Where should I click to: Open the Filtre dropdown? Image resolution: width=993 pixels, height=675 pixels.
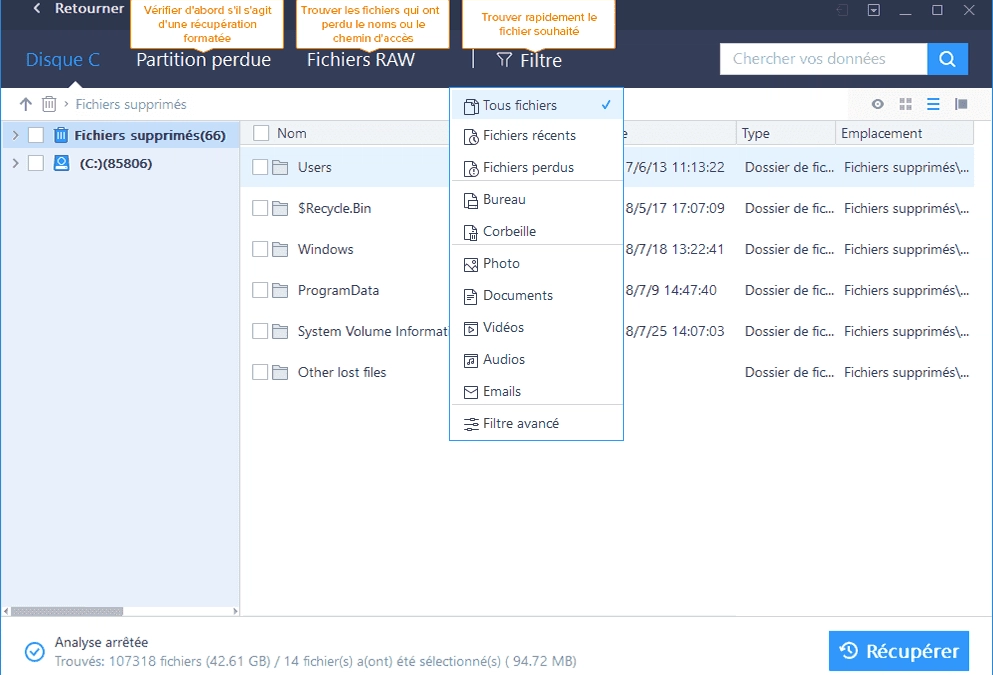point(530,60)
